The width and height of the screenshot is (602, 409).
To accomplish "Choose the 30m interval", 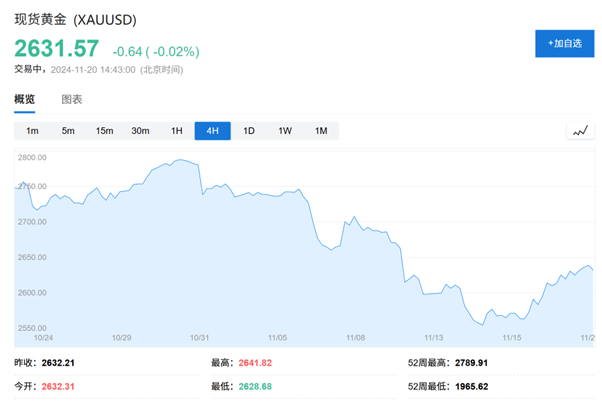I will tap(140, 131).
